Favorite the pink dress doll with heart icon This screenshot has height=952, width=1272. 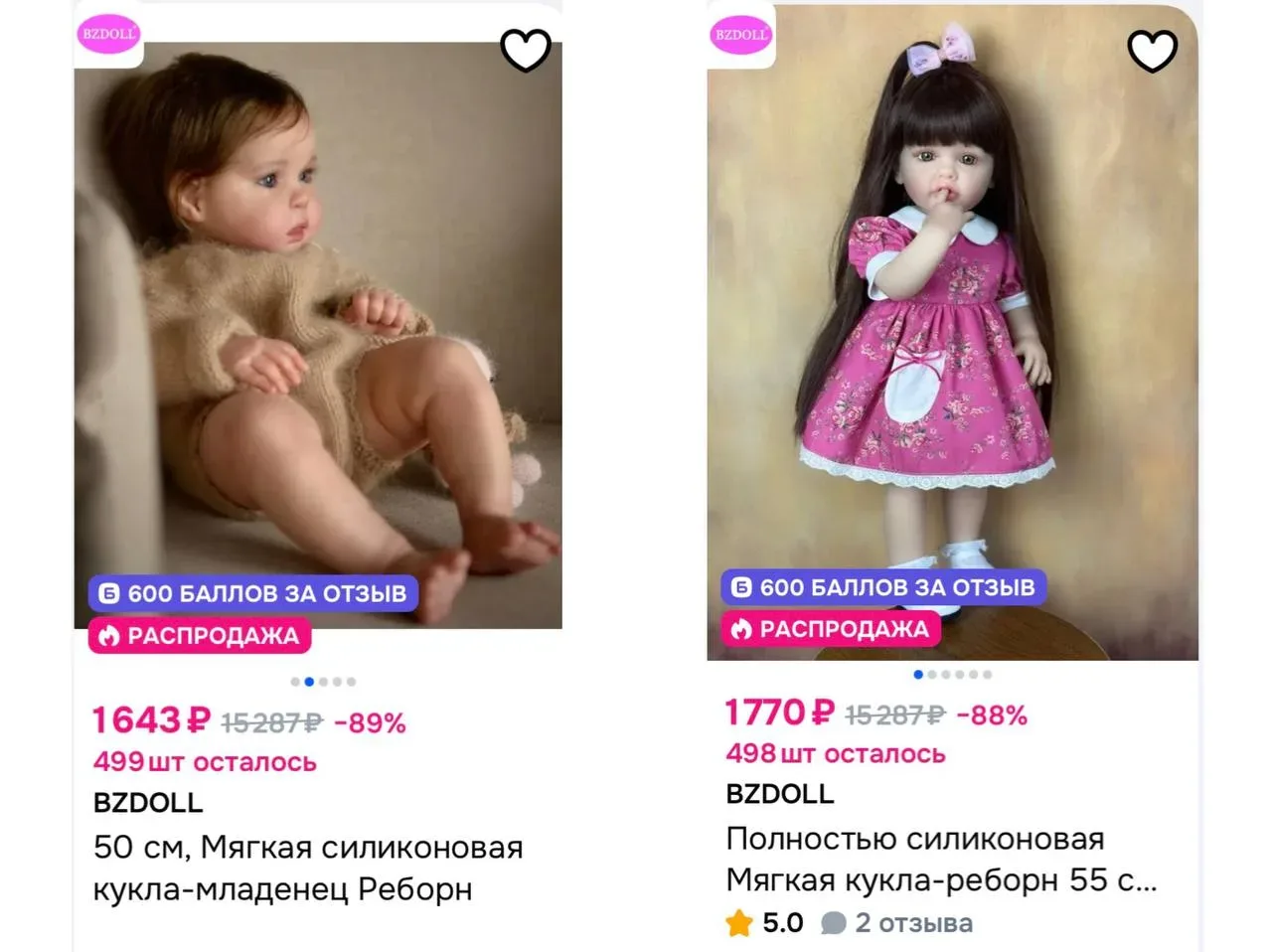tap(1153, 51)
